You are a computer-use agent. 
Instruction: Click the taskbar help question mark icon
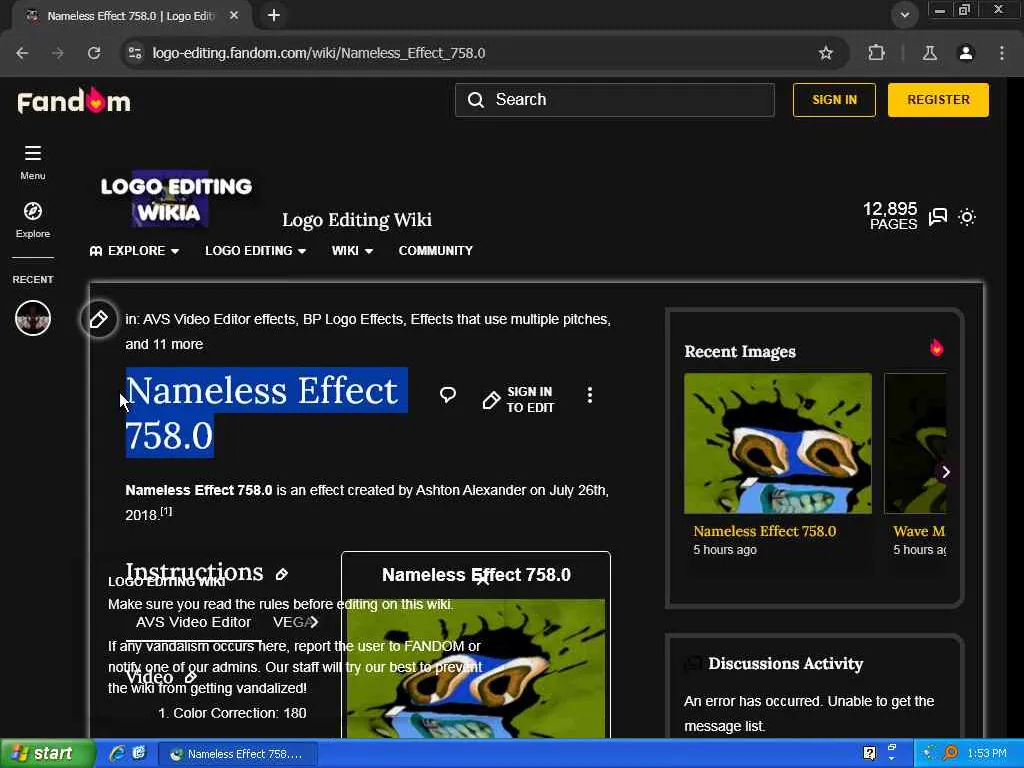coord(869,754)
